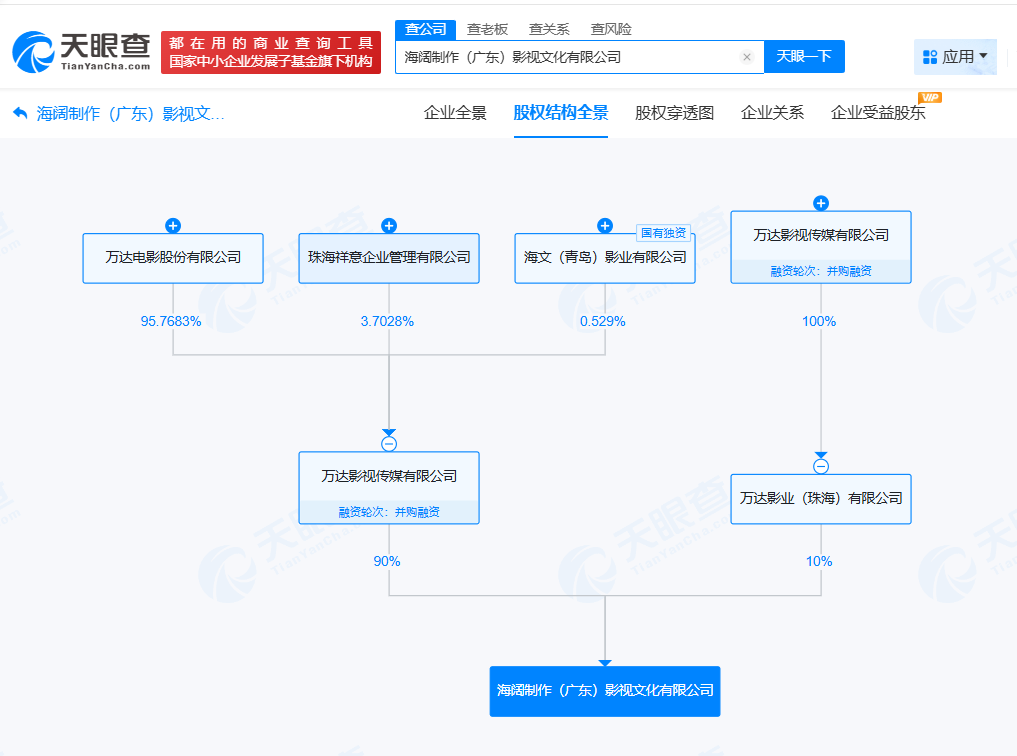Viewport: 1017px width, 756px height.
Task: Click the 3.7028% share percentage
Action: pos(387,322)
